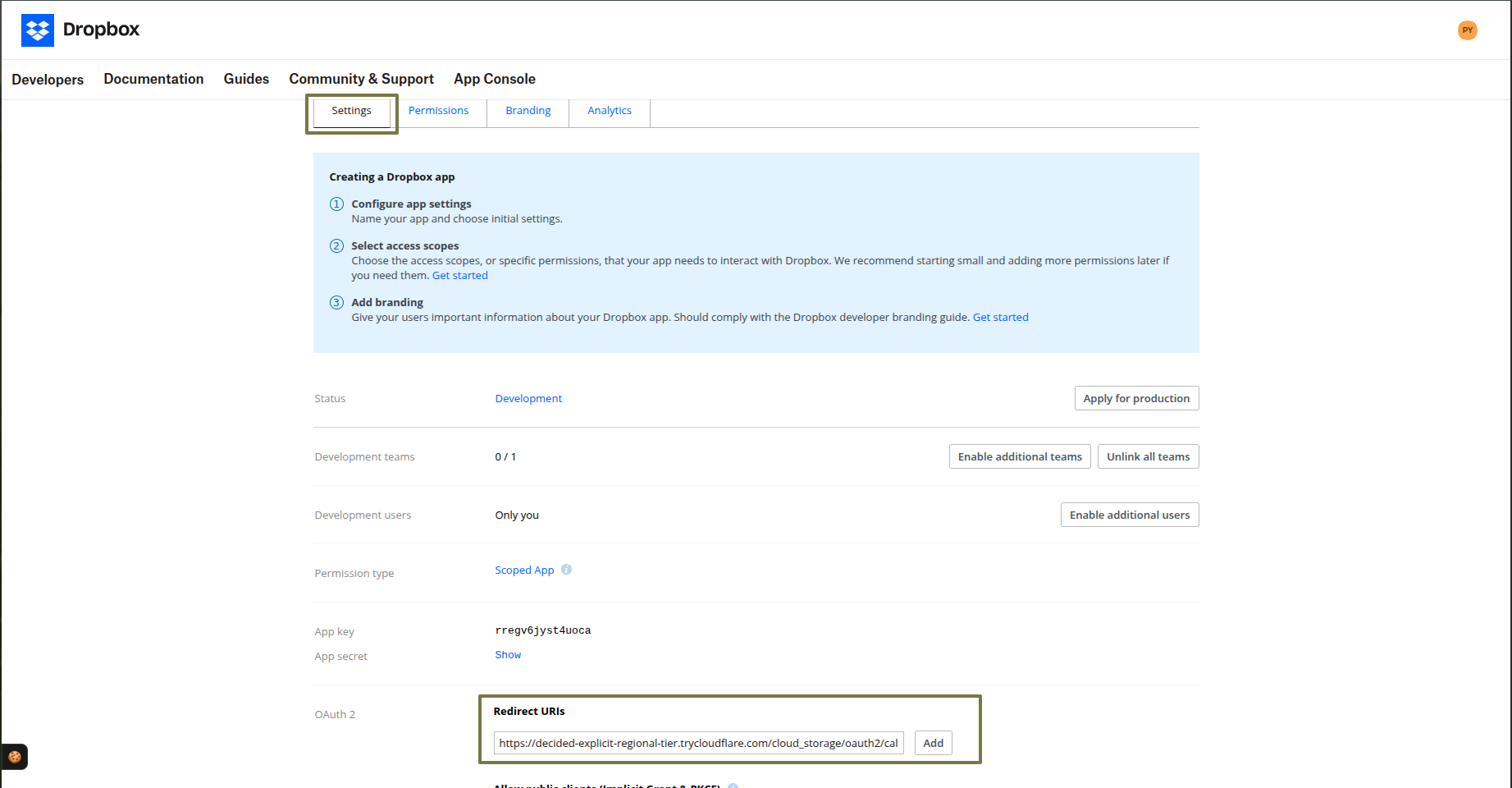This screenshot has height=788, width=1512.
Task: Click the 'Development users' label
Action: point(363,515)
